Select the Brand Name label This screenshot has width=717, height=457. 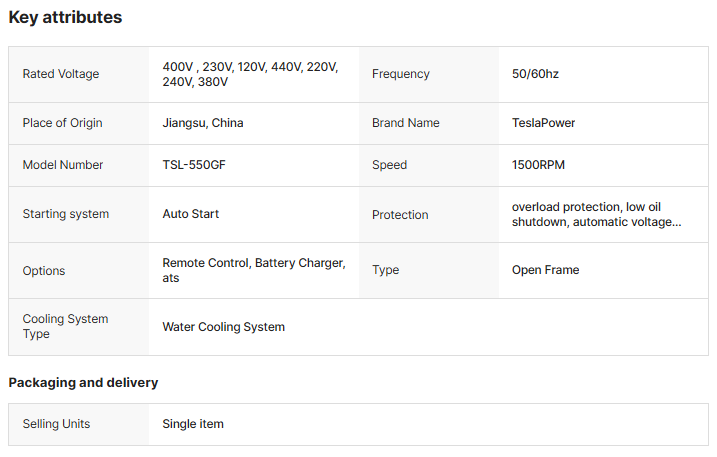tap(406, 123)
